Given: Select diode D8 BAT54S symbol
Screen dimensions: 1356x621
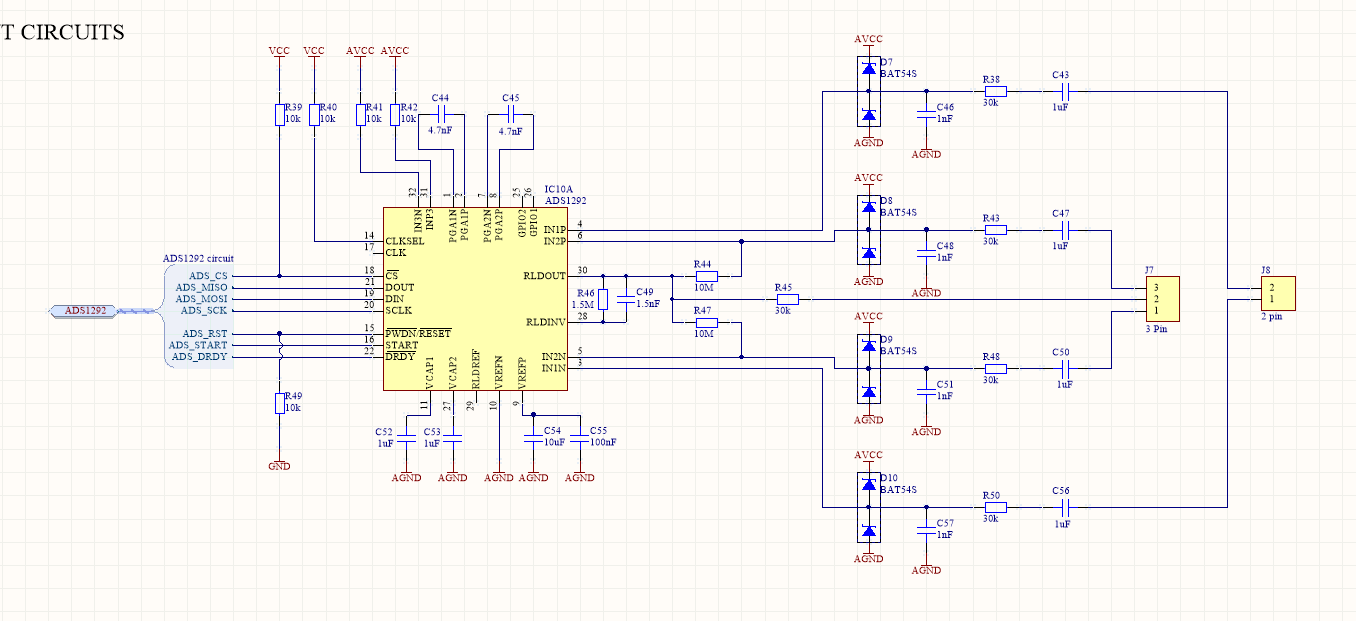Looking at the screenshot, I should point(869,230).
